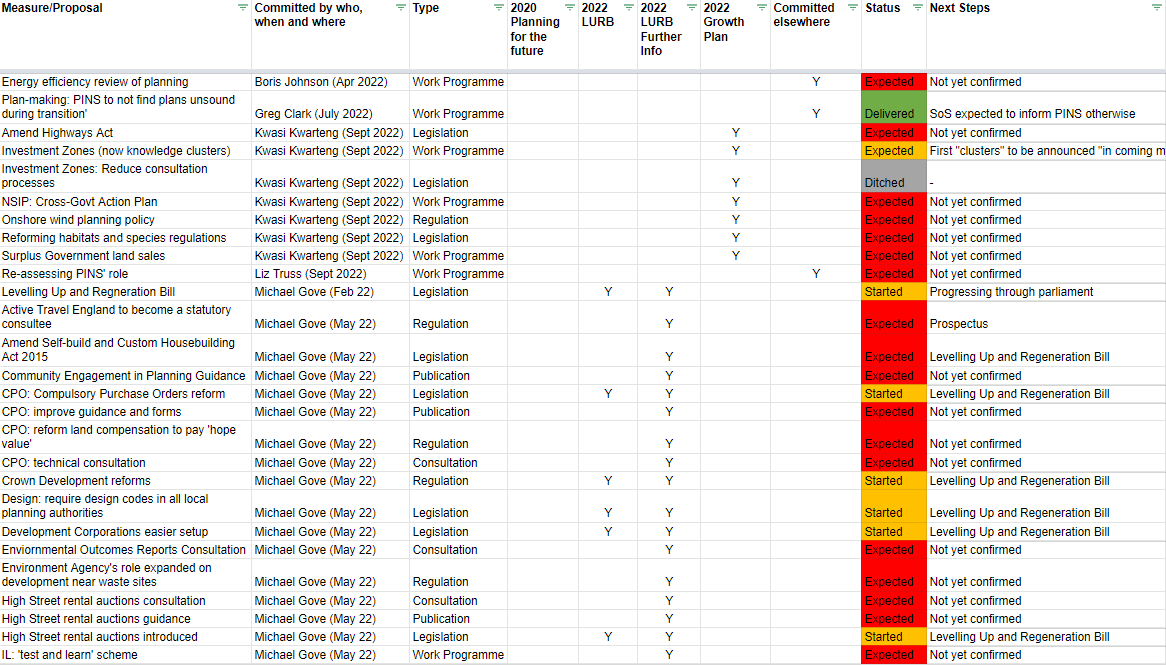This screenshot has height=665, width=1166.
Task: Select cell 'Design: require design codes in all local planning authorities'
Action: (126, 506)
